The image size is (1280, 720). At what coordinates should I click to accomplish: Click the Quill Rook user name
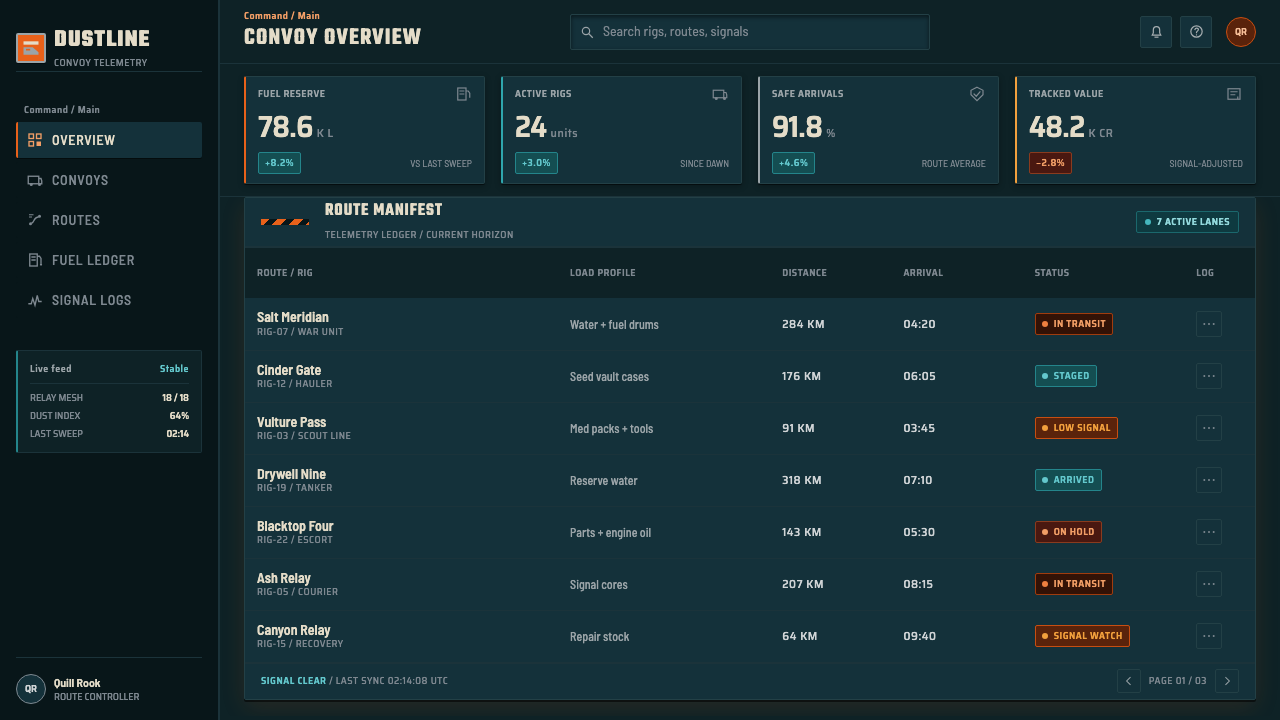coord(77,683)
